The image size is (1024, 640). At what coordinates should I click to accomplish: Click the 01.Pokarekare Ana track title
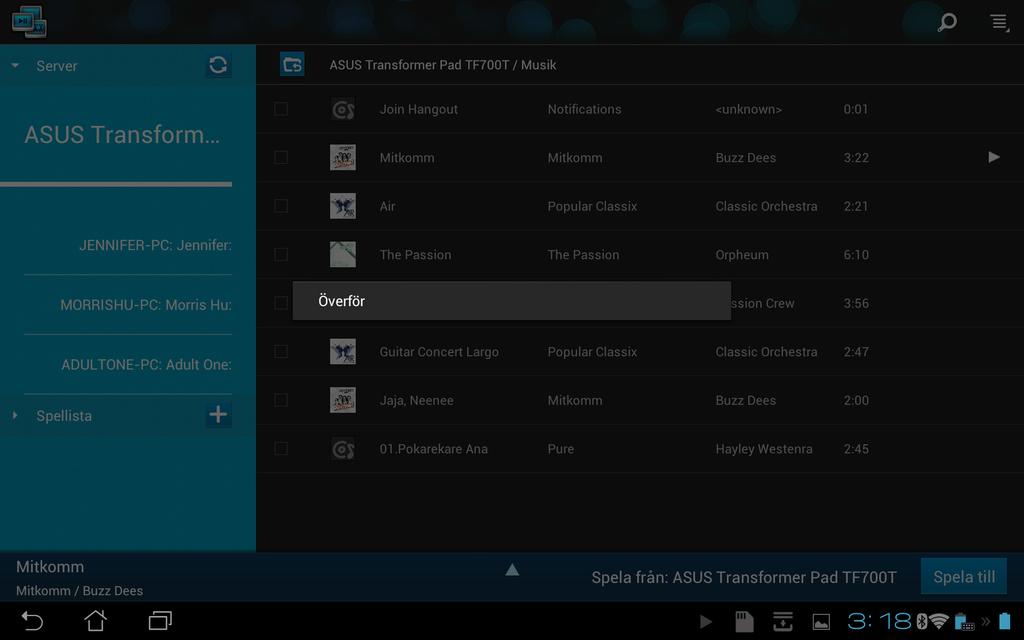coord(434,449)
